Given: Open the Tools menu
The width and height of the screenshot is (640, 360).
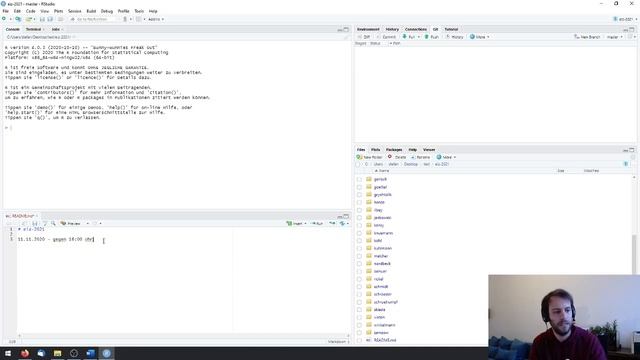Looking at the screenshot, I should click(x=139, y=11).
